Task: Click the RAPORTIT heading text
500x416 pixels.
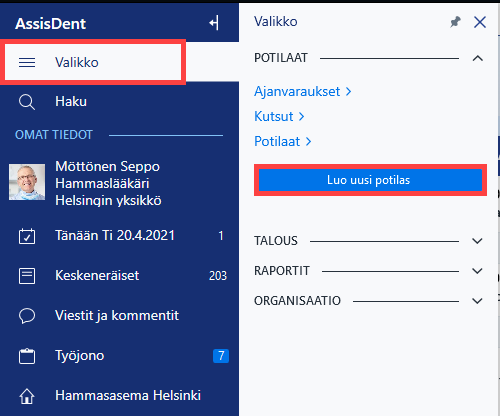Action: 282,271
